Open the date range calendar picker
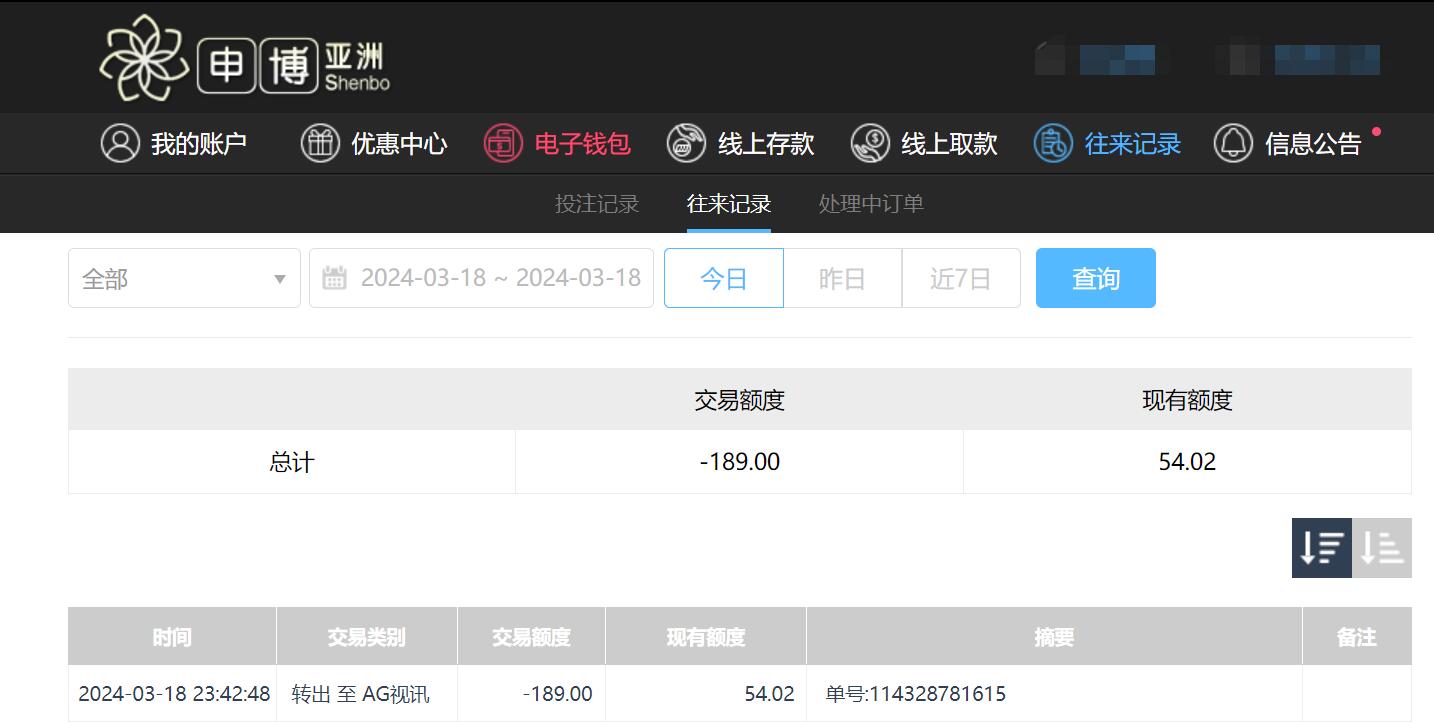 coord(481,278)
